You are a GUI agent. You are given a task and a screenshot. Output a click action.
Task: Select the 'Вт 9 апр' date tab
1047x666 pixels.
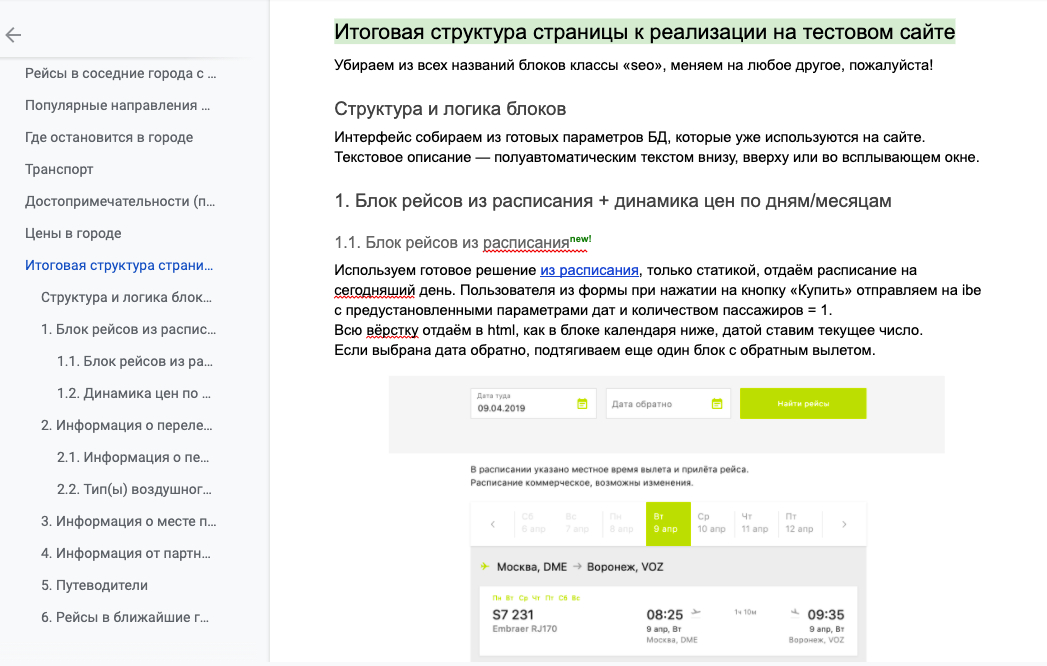click(668, 524)
